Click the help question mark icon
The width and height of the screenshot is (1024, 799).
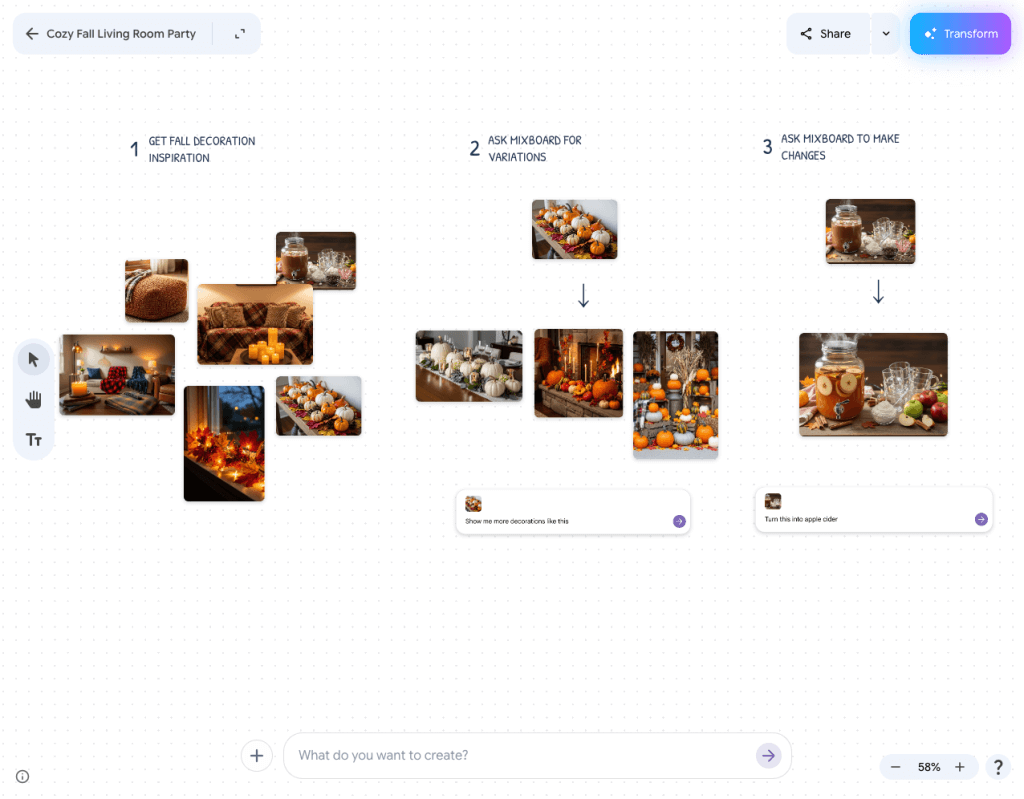997,767
